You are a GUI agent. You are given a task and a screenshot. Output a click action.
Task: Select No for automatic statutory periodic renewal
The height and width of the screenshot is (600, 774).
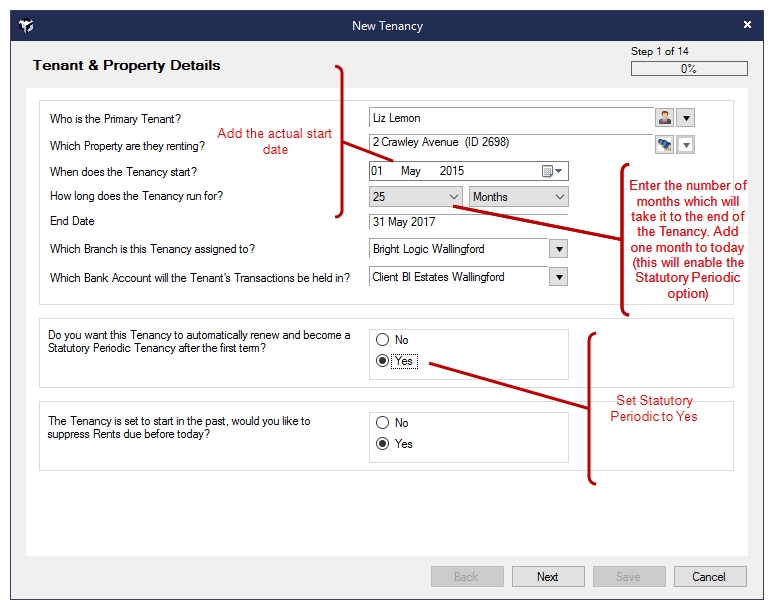383,339
